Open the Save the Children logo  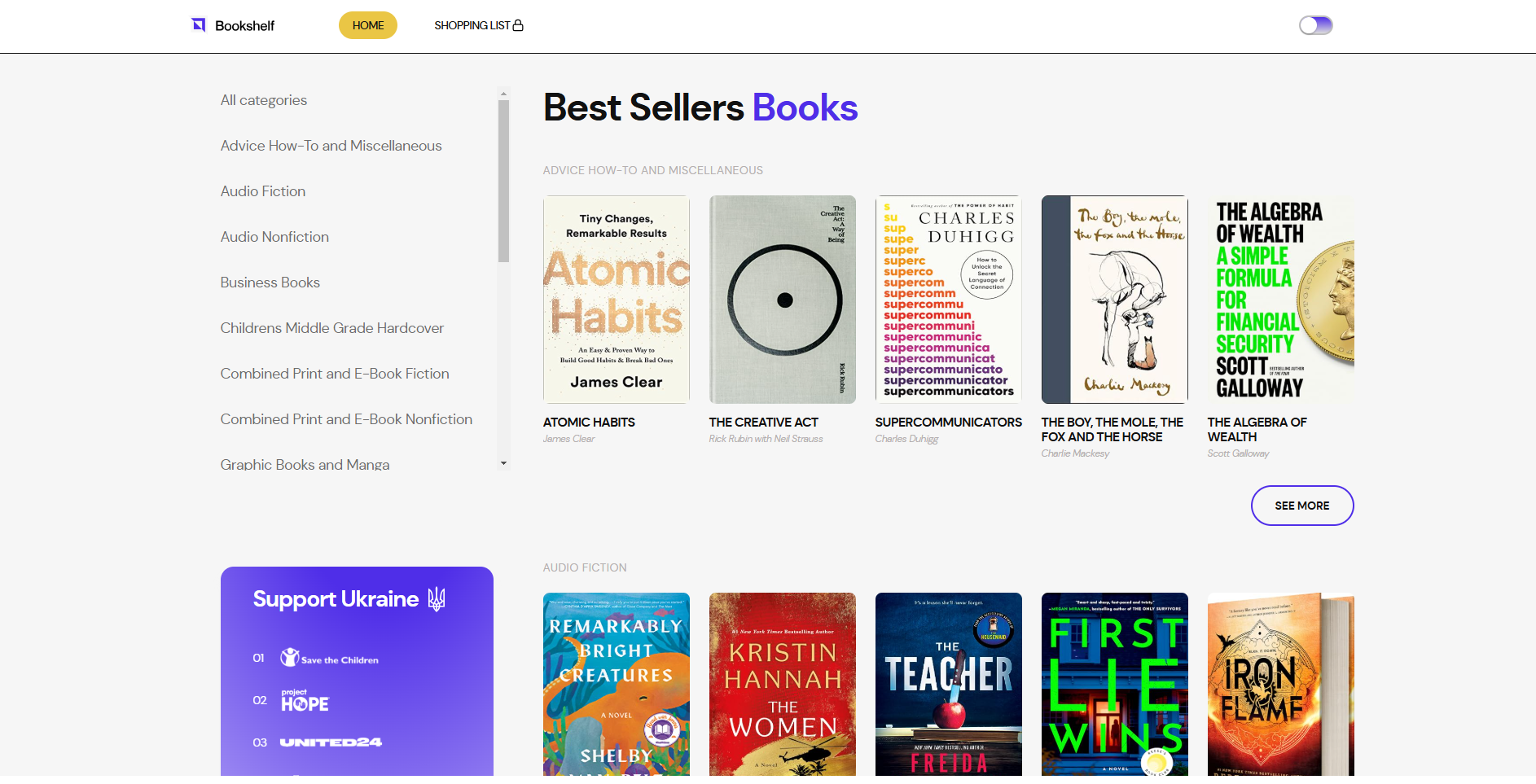click(x=330, y=658)
